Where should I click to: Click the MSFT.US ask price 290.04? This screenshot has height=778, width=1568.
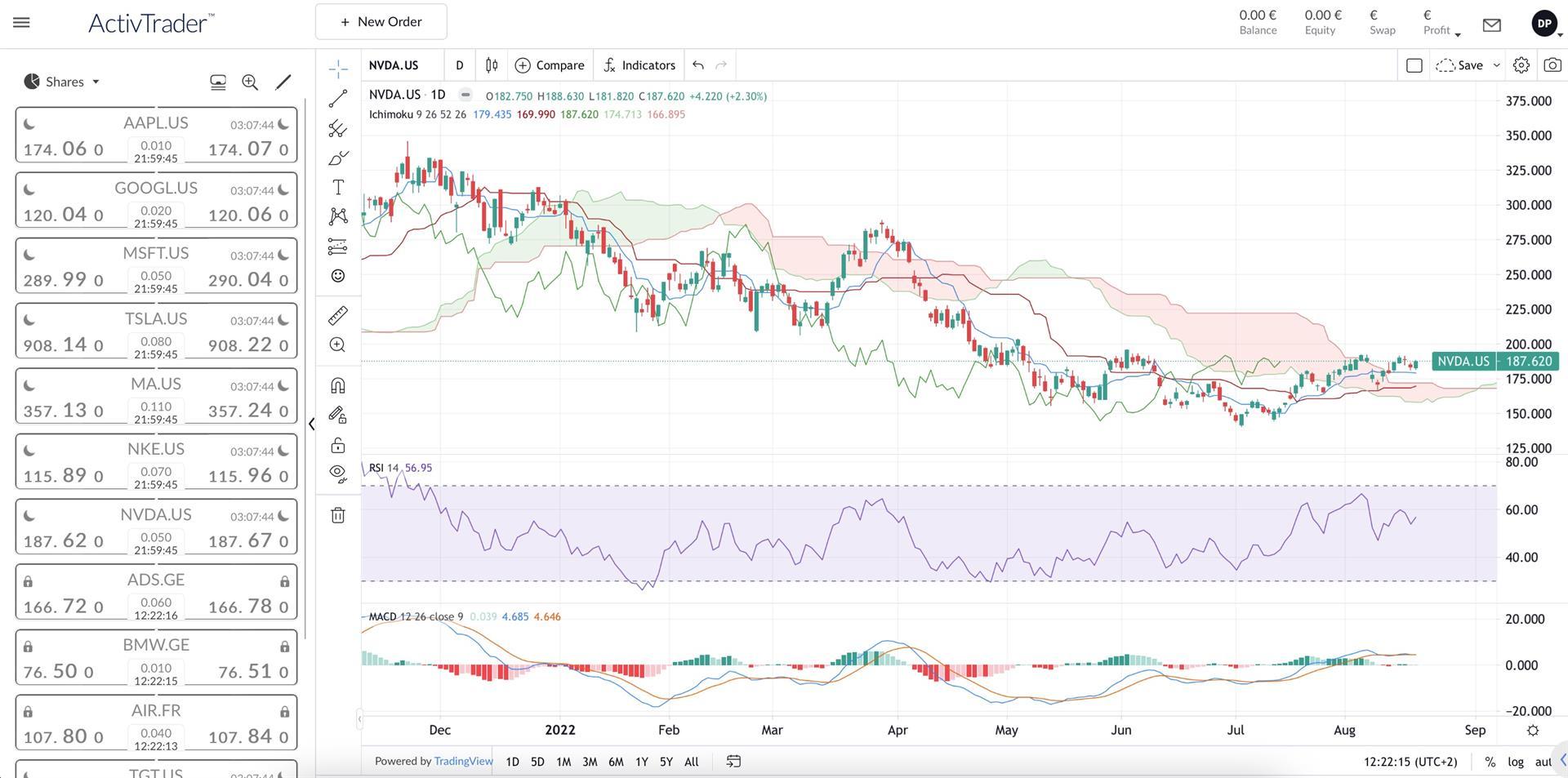pos(247,280)
